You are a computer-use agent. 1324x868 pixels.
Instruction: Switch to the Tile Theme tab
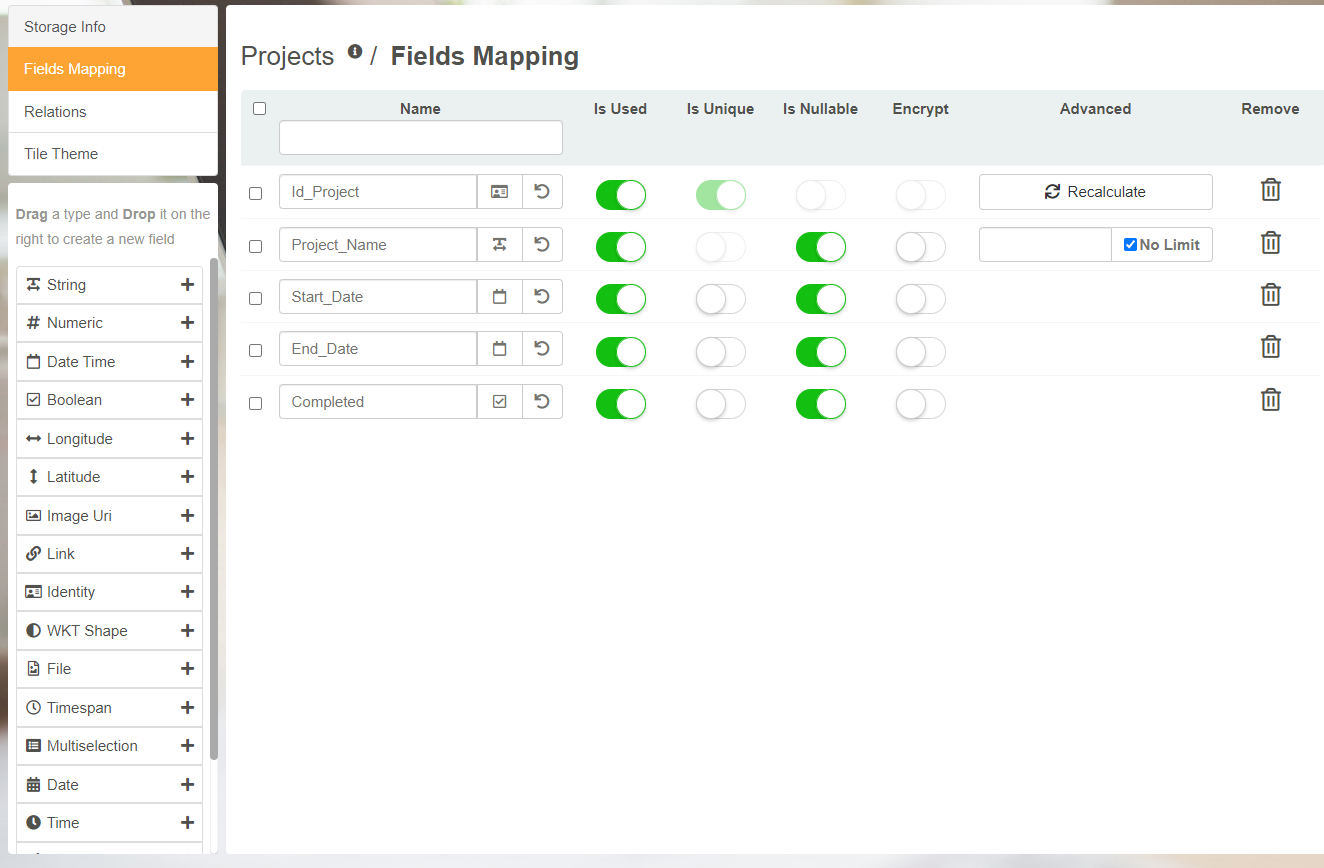point(112,154)
